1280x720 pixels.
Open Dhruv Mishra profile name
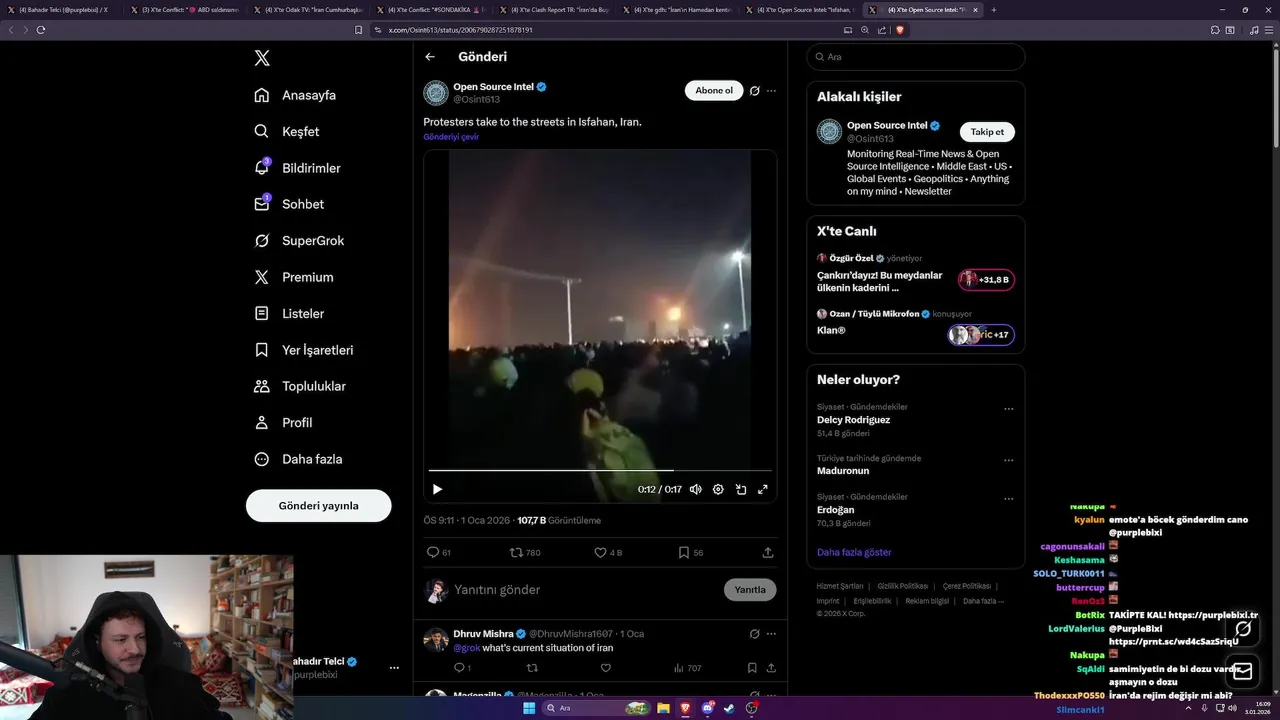[x=483, y=634]
